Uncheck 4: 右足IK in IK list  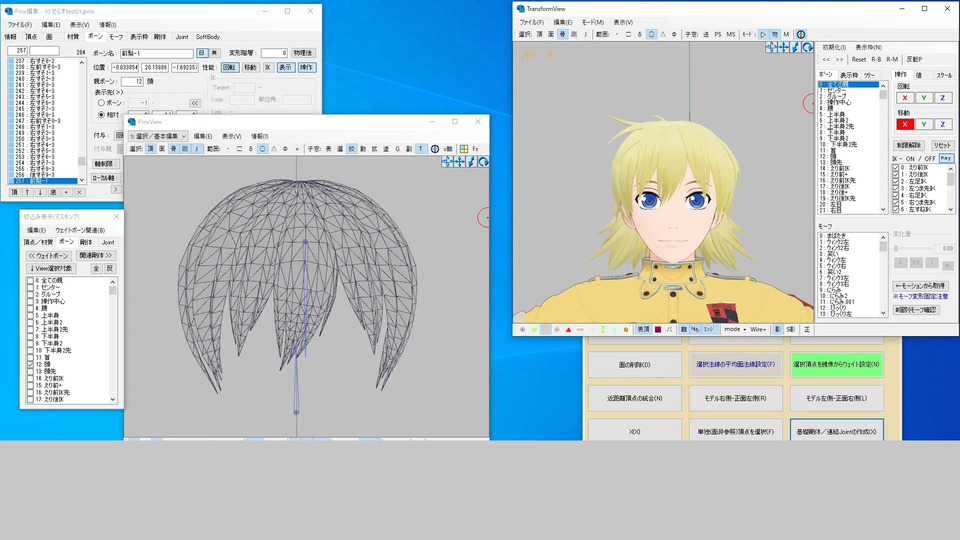(x=896, y=195)
